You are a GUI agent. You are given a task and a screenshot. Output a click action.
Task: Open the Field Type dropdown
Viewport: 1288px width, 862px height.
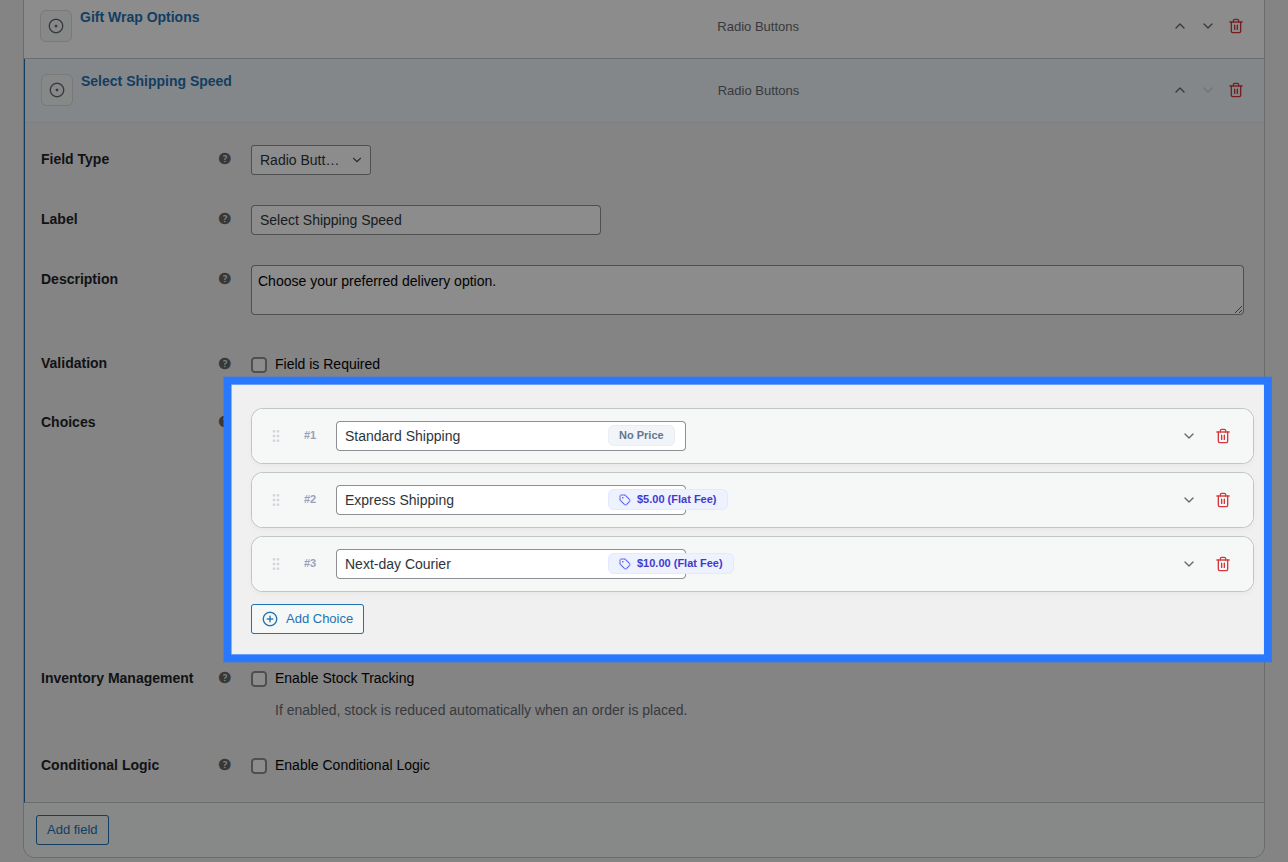(x=311, y=160)
